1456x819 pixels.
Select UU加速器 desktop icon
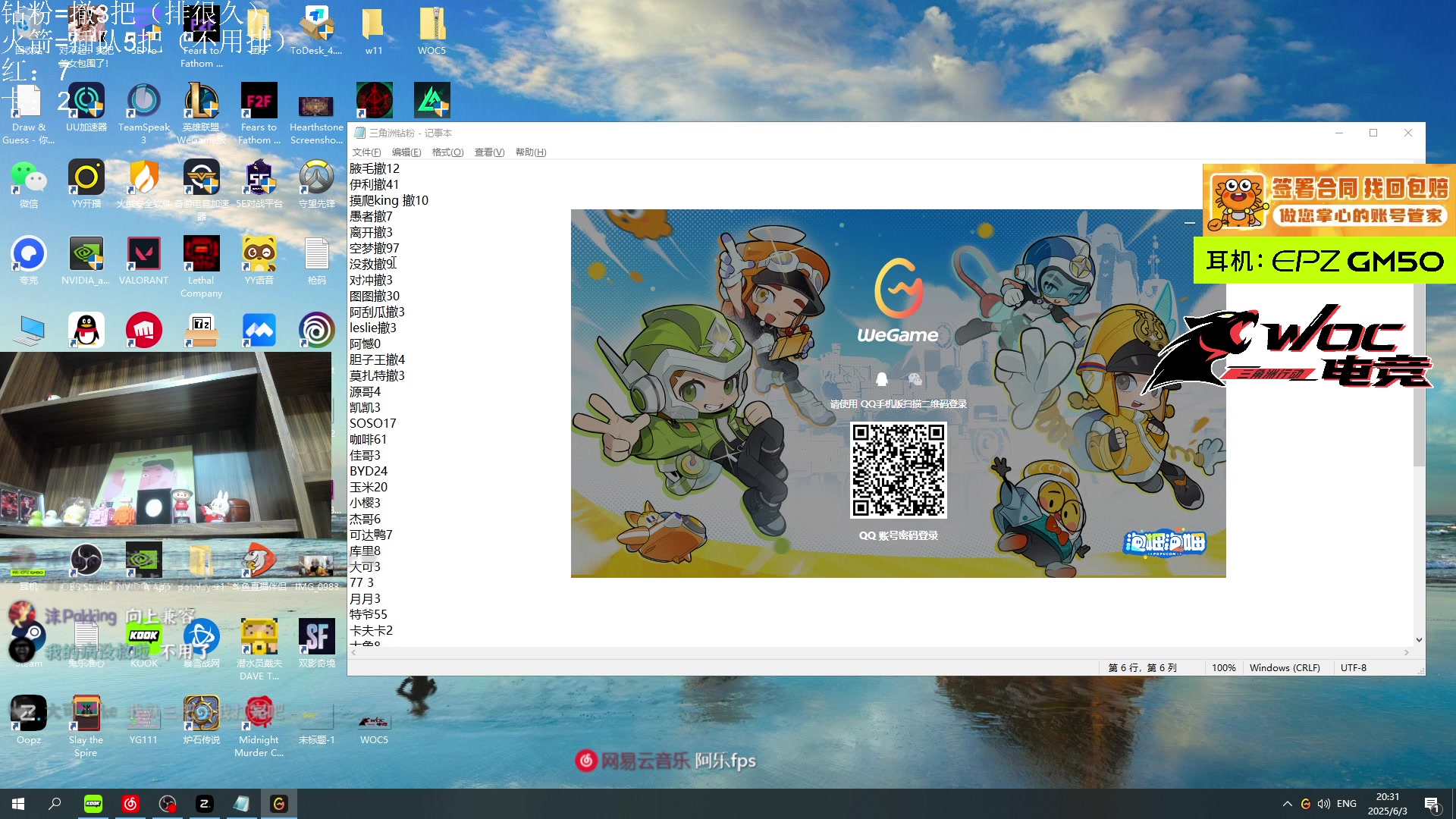(x=86, y=108)
